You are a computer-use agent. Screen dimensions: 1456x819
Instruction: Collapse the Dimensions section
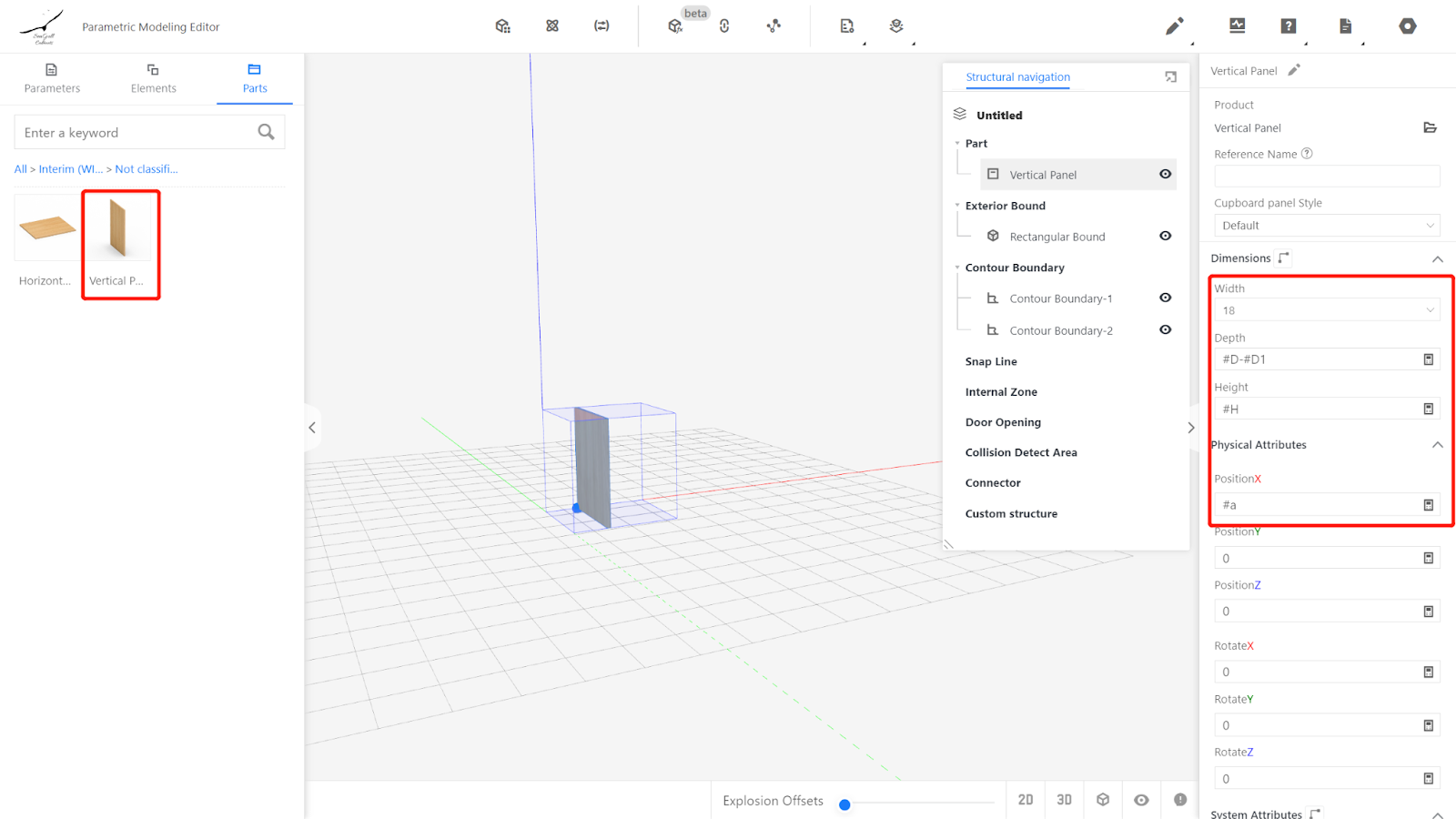pos(1437,259)
